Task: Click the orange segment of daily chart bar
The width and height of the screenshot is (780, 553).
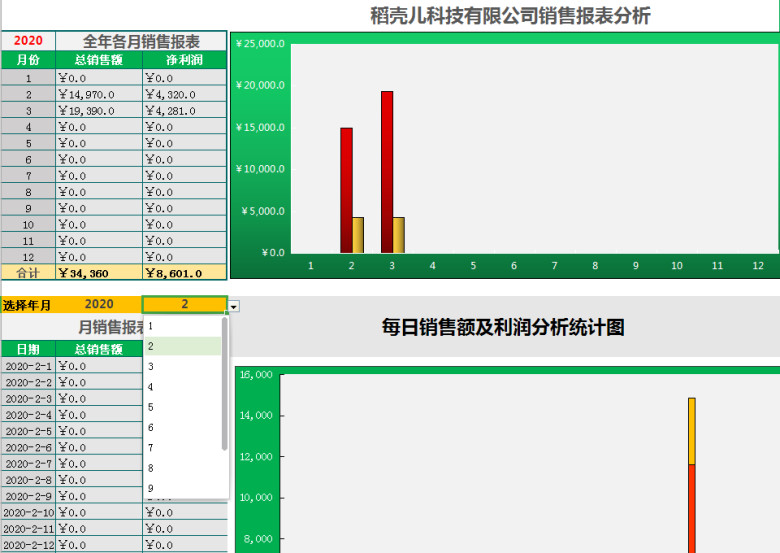Action: [692, 431]
